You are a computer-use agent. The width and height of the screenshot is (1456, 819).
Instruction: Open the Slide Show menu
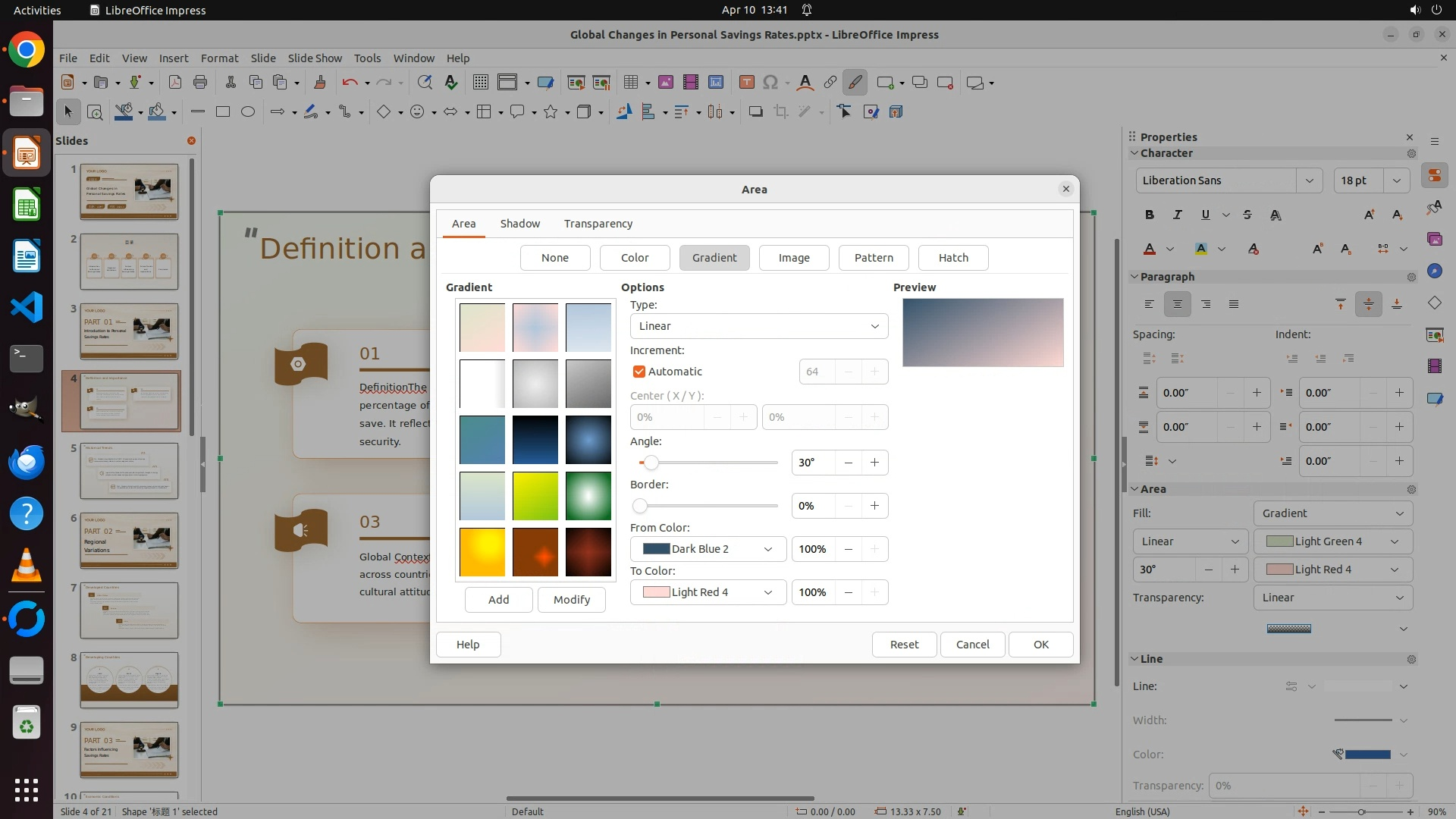(315, 58)
